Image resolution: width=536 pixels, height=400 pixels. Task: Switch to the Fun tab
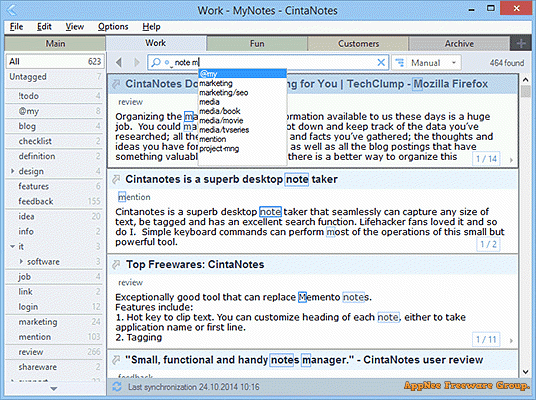[257, 43]
